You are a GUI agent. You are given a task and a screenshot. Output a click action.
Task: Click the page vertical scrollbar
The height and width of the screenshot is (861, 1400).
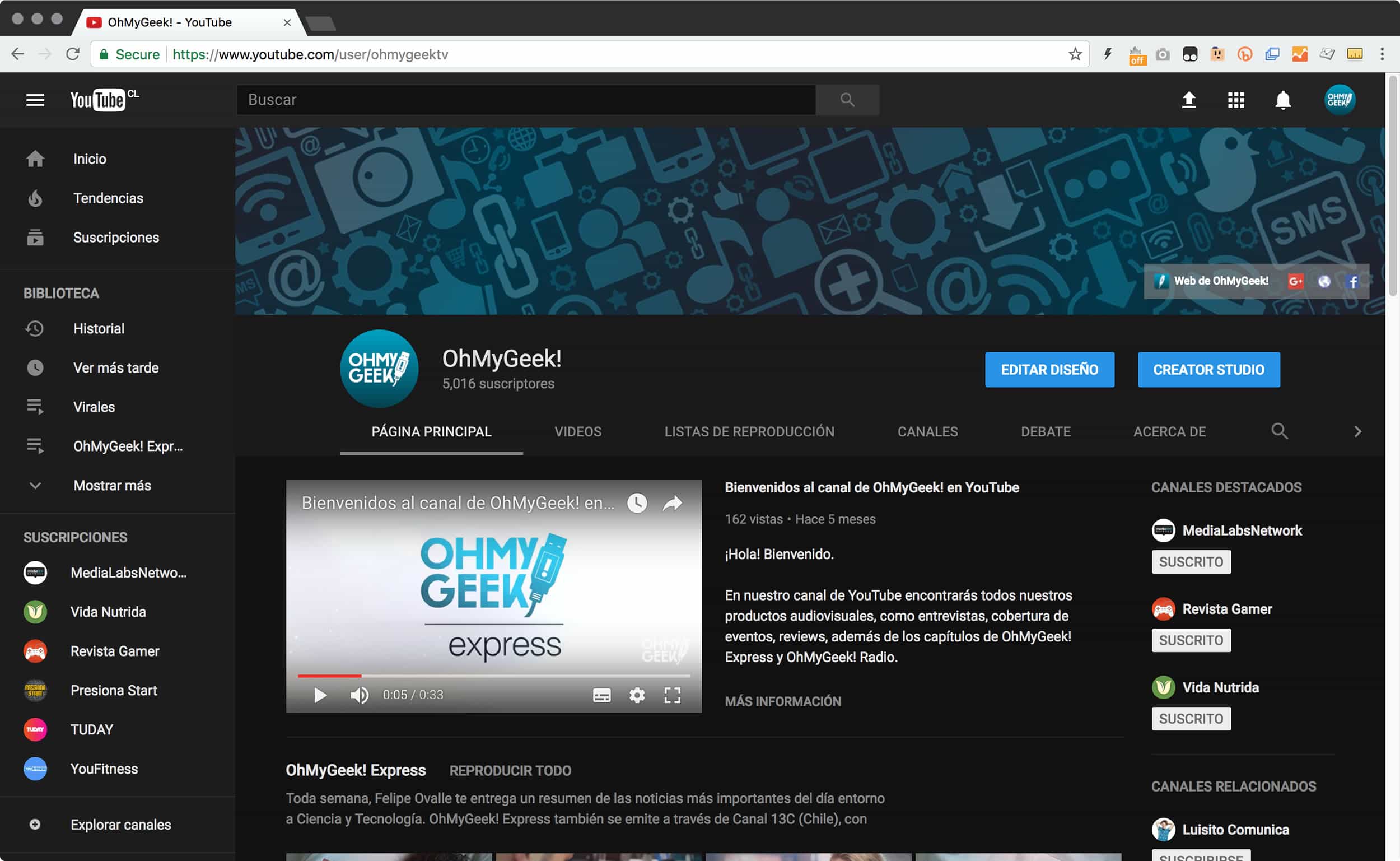click(x=1392, y=185)
